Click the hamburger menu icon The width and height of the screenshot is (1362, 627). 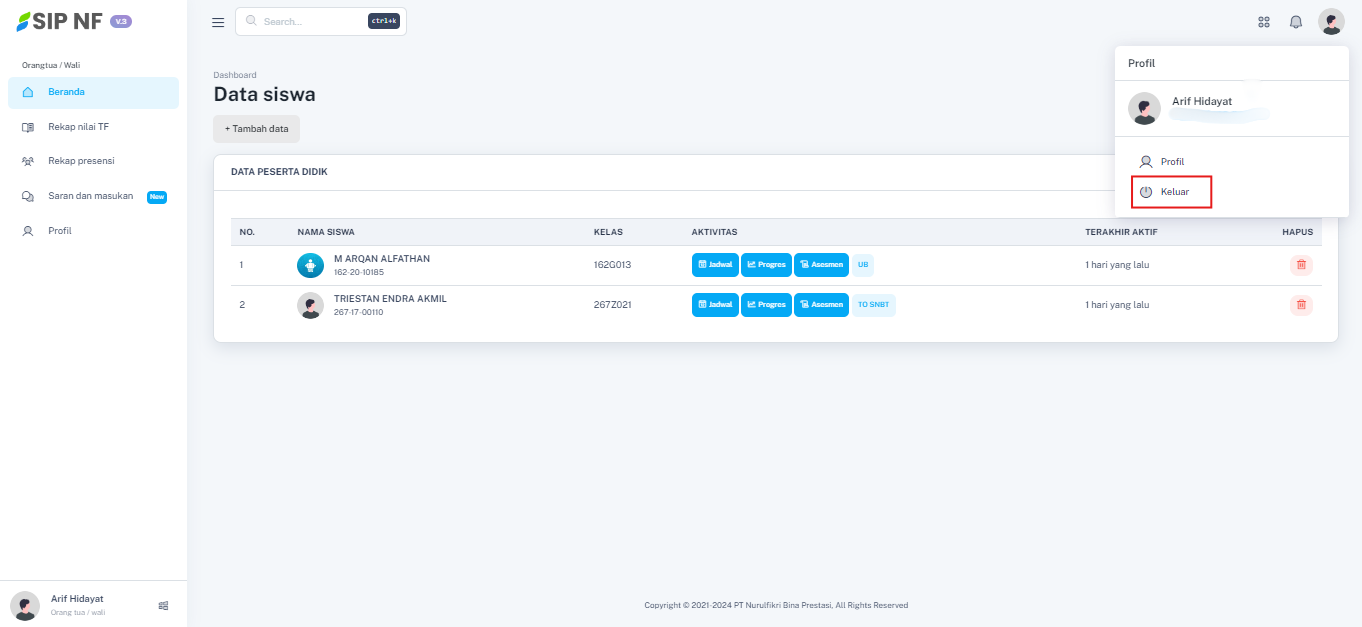[218, 22]
